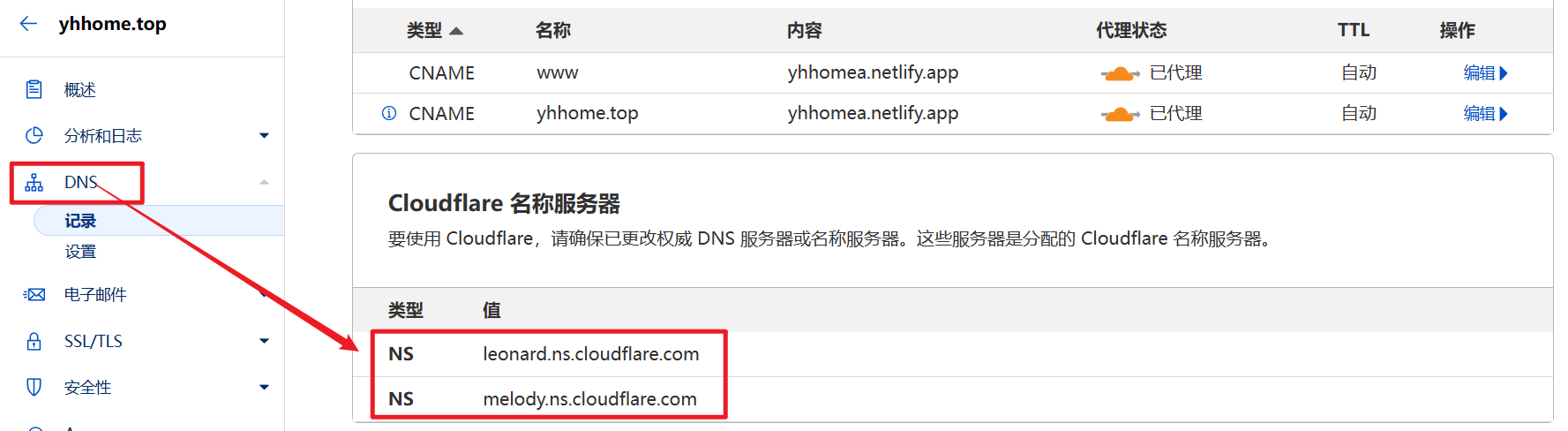Viewport: 1568px width, 431px height.
Task: Sort records by 类型 column header
Action: (x=434, y=31)
